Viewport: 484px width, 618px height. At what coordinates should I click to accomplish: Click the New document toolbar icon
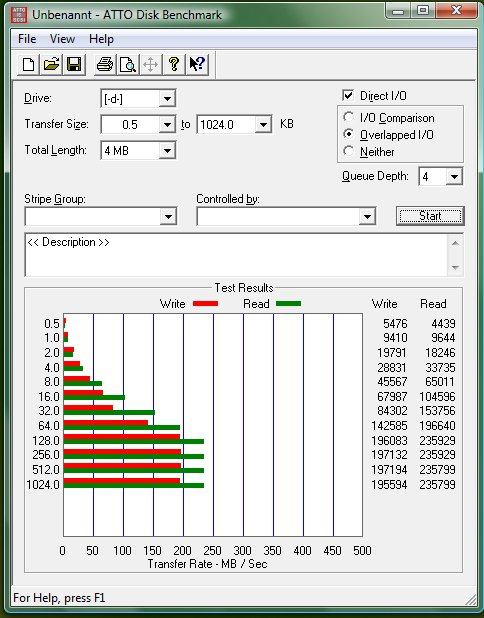(x=28, y=64)
